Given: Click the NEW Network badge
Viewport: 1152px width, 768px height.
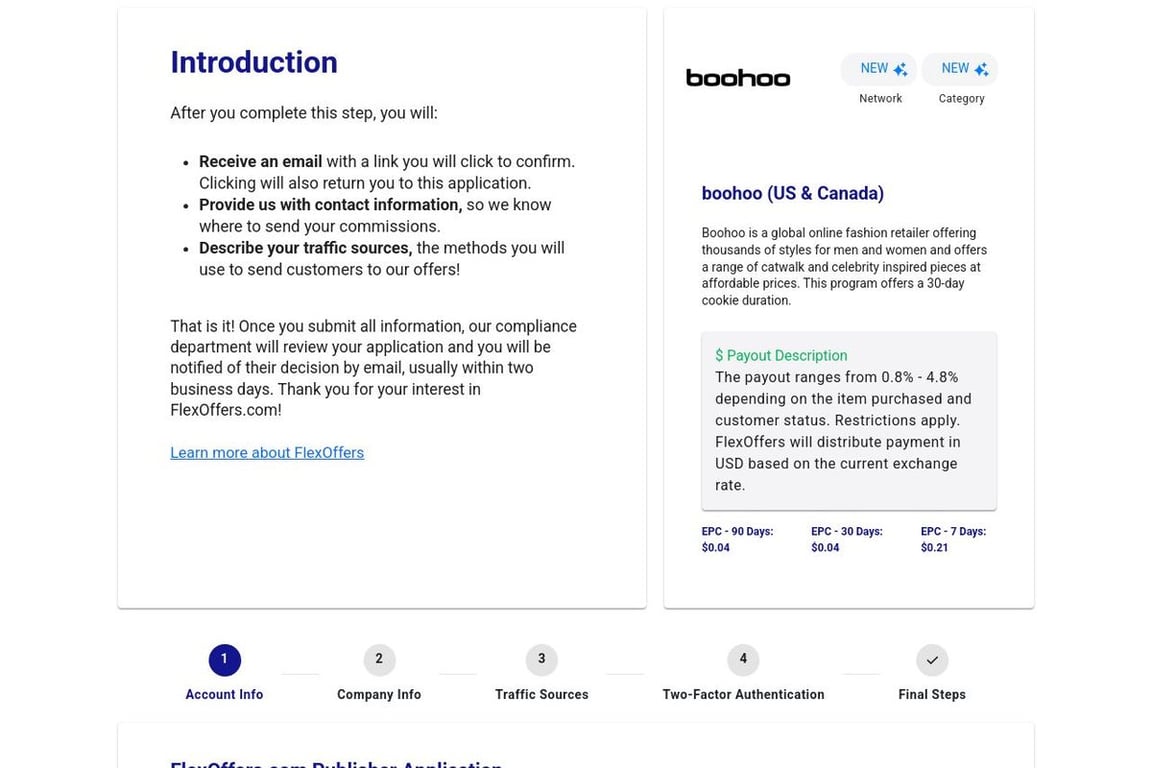Looking at the screenshot, I should tap(879, 69).
